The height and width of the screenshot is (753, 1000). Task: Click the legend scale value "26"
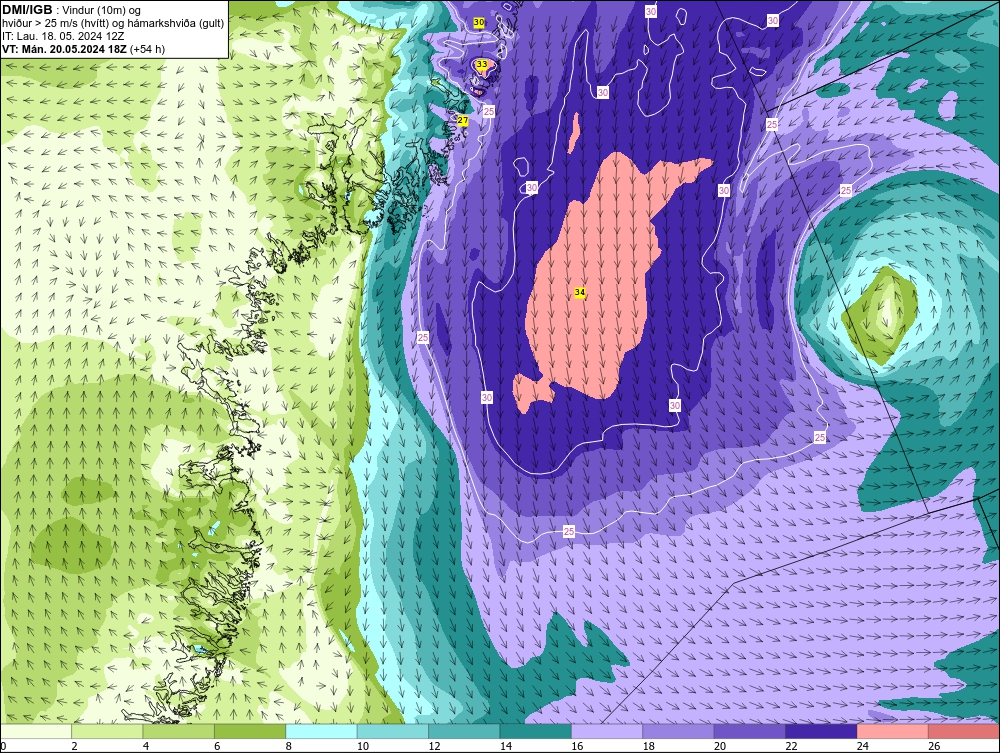pyautogui.click(x=934, y=746)
